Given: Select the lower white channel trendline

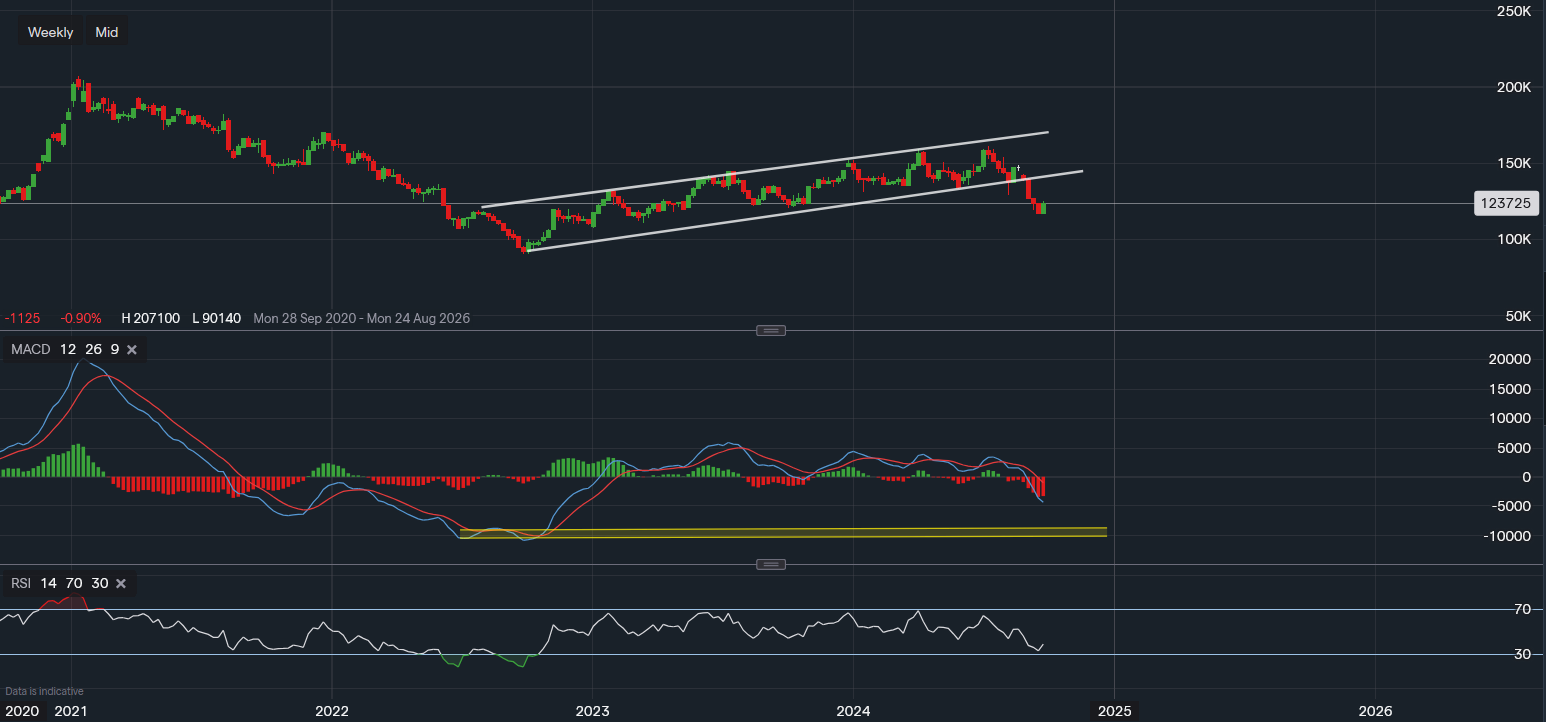Looking at the screenshot, I should click(800, 211).
